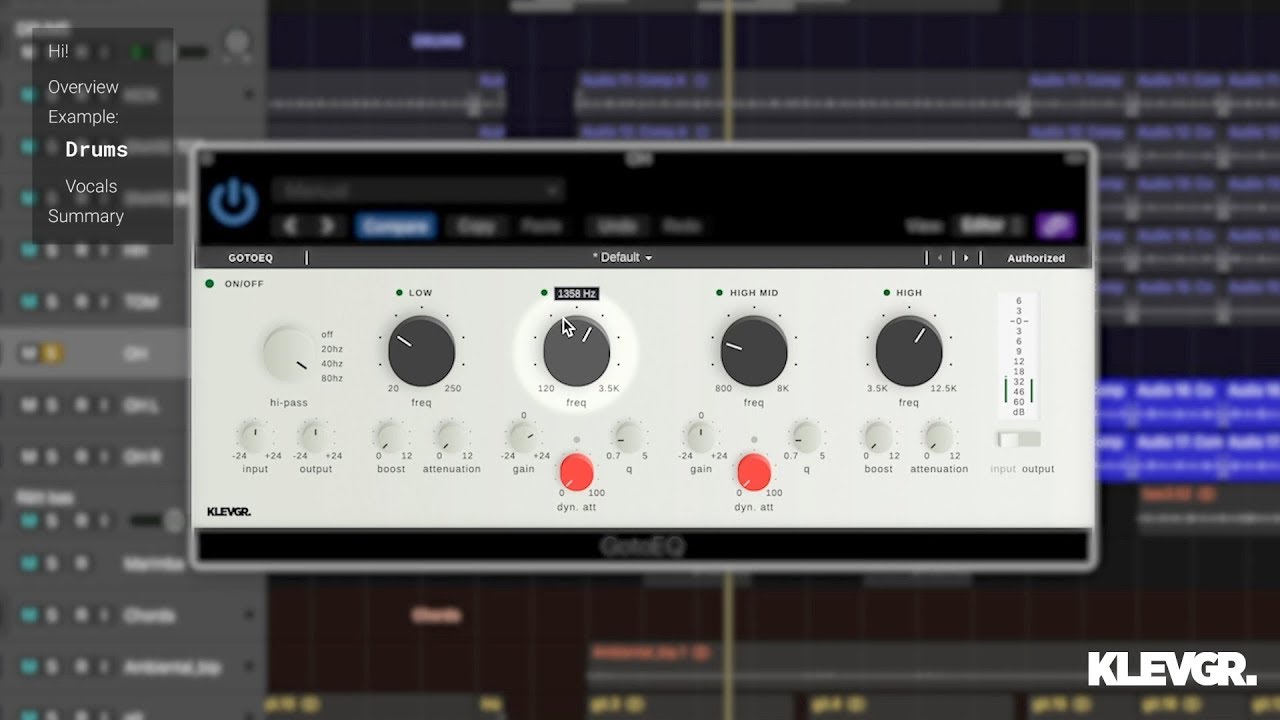Click the Authorized status text
This screenshot has height=720, width=1280.
click(x=1036, y=258)
